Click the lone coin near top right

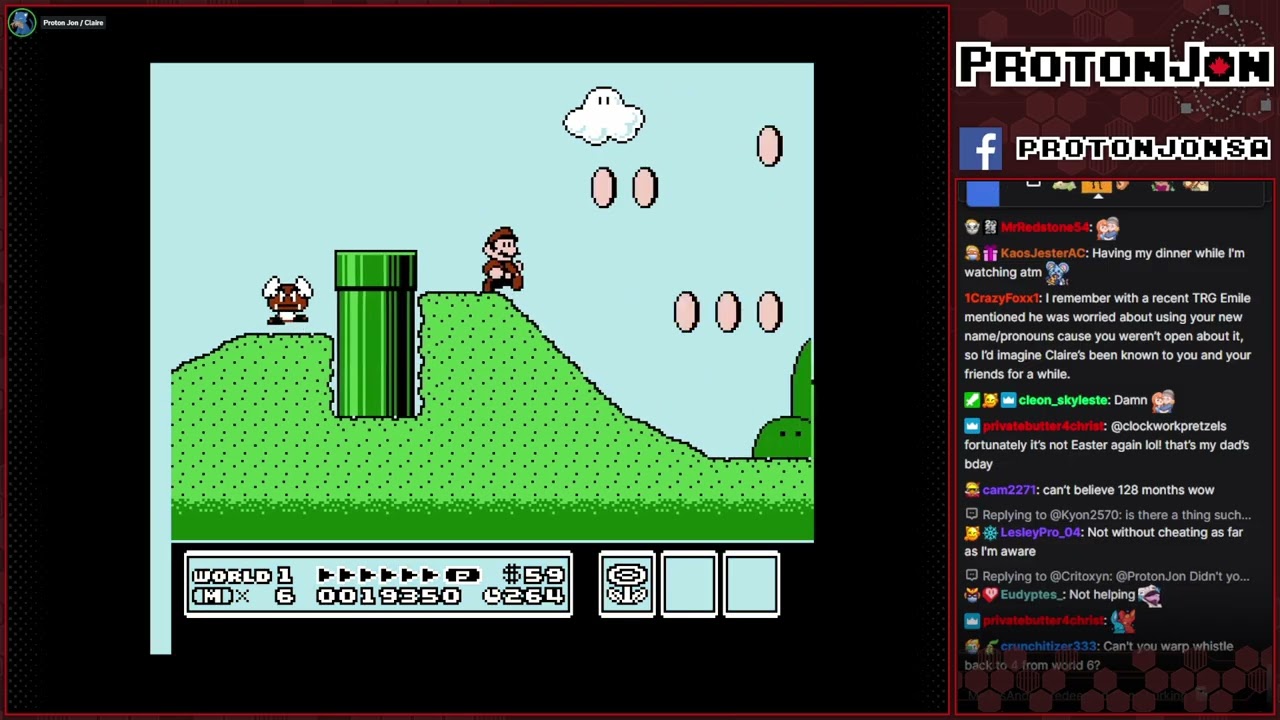[769, 146]
